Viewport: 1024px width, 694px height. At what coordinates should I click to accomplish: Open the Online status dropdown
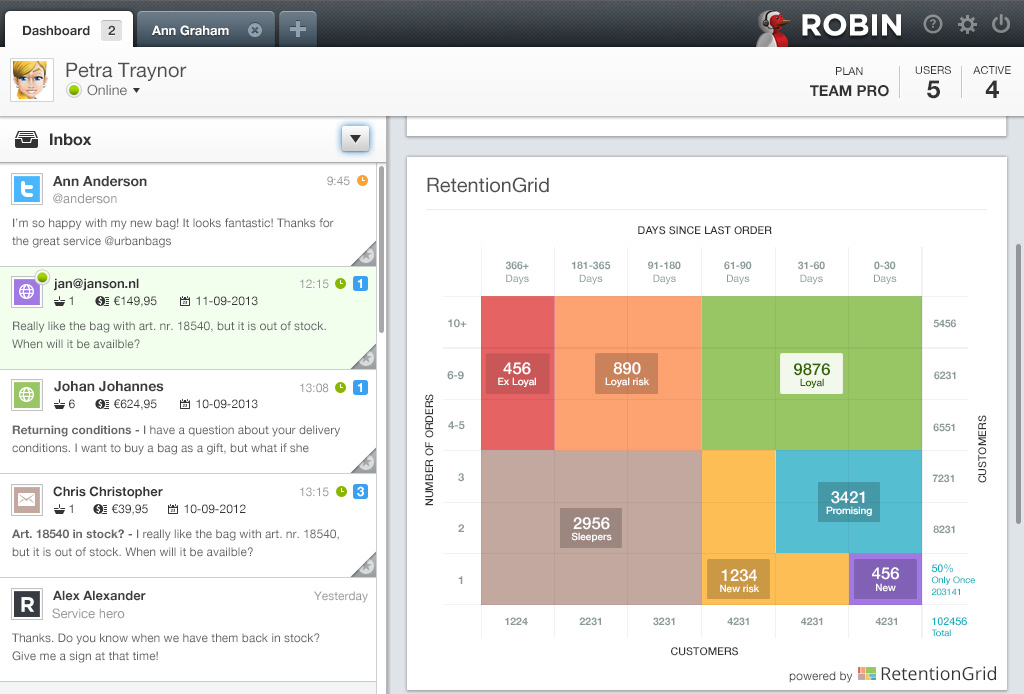tap(113, 90)
